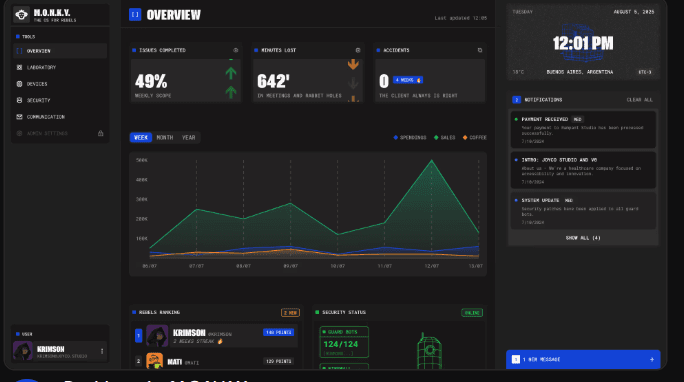Toggle the Spendings chart legend

(410, 137)
